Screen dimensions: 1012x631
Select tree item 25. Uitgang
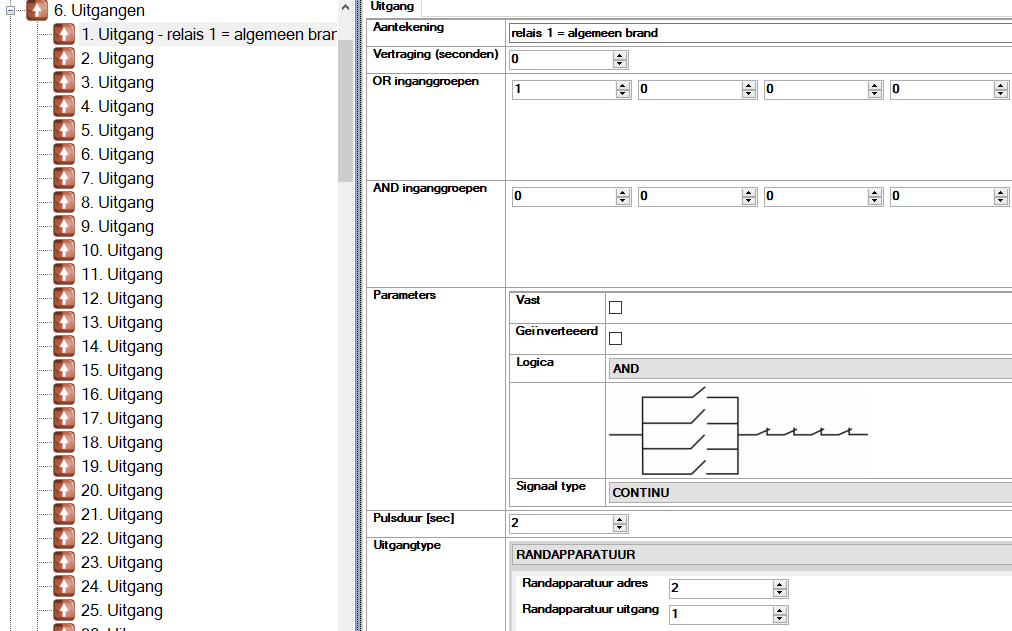click(x=121, y=610)
